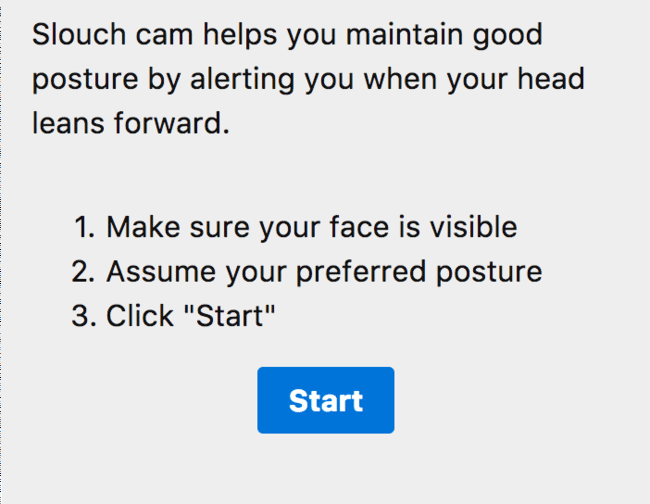This screenshot has width=650, height=504.
Task: Click the word "good" ending the first line
Action: [x=507, y=36]
